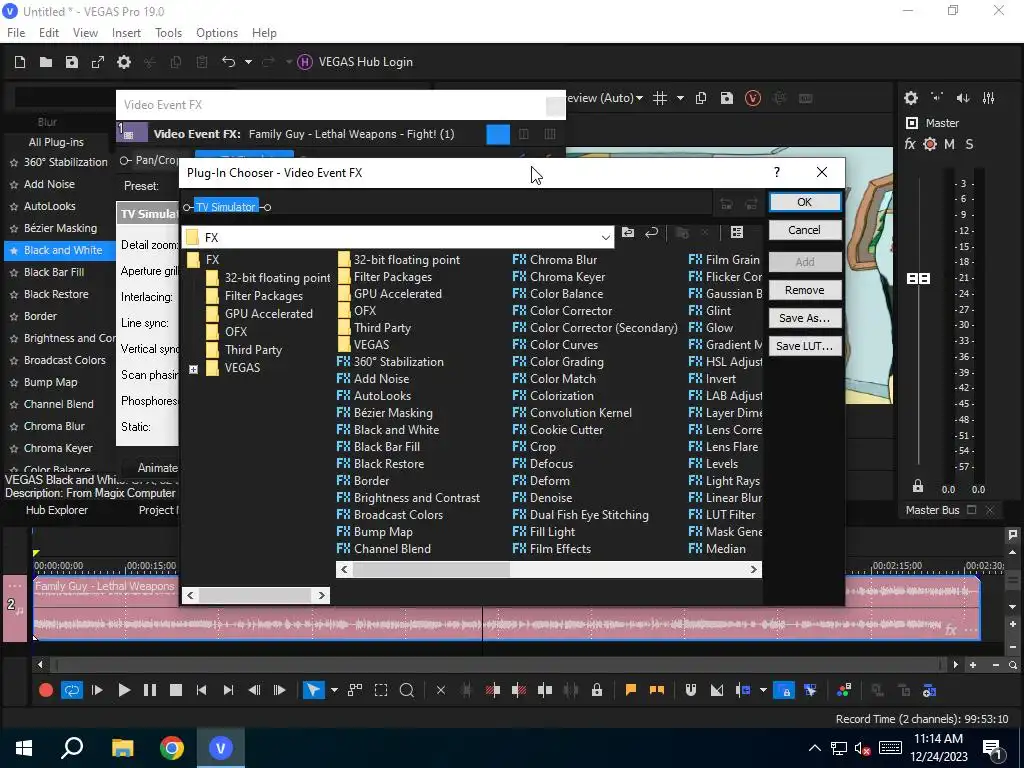The image size is (1024, 768).
Task: Click the Stop button in transport
Action: [176, 690]
